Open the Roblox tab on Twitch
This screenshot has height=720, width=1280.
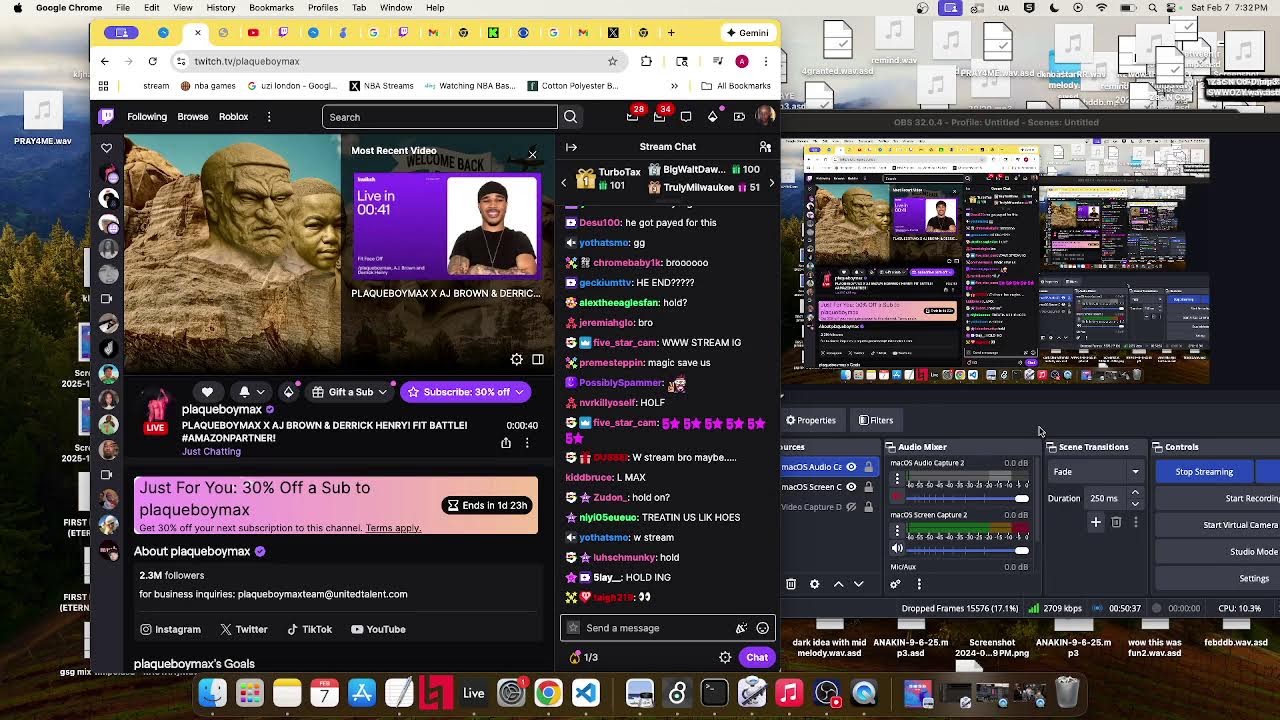click(x=233, y=117)
